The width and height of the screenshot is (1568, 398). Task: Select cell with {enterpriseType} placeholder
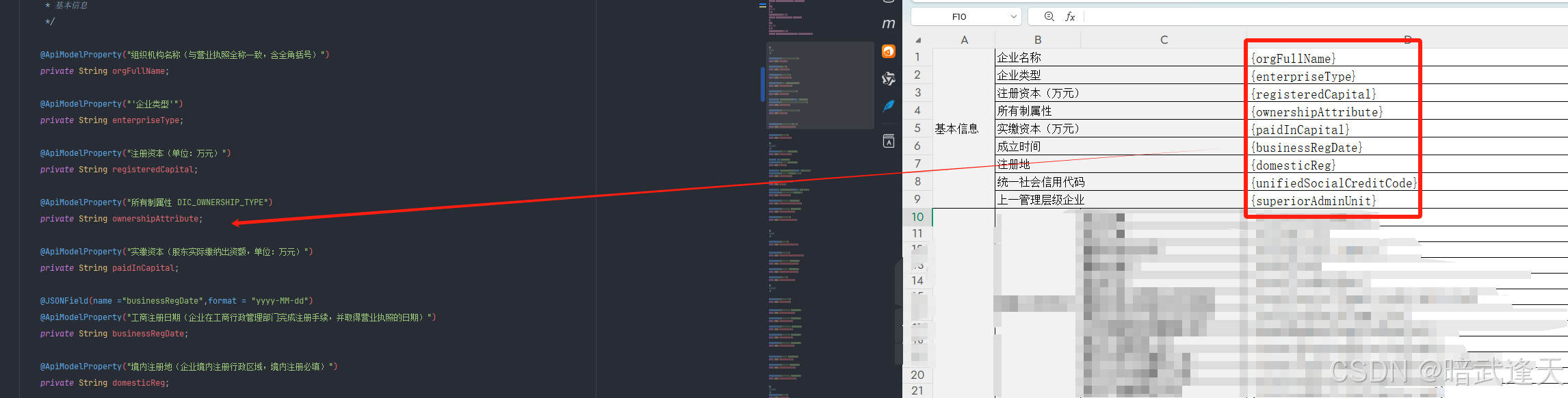tap(1407, 76)
